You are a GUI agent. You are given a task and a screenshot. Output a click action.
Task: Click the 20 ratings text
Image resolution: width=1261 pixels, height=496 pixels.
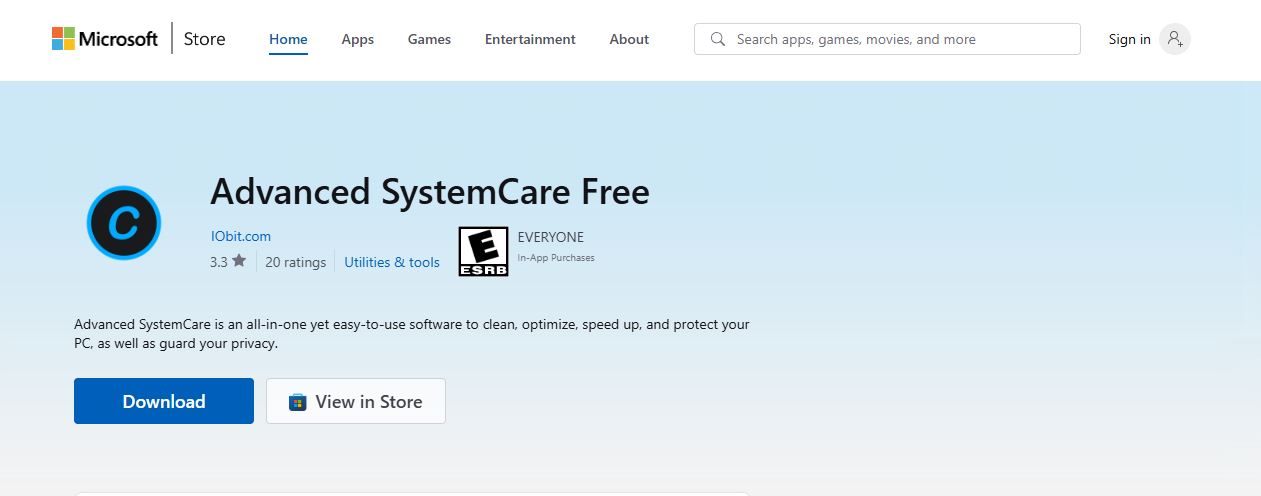click(x=296, y=262)
